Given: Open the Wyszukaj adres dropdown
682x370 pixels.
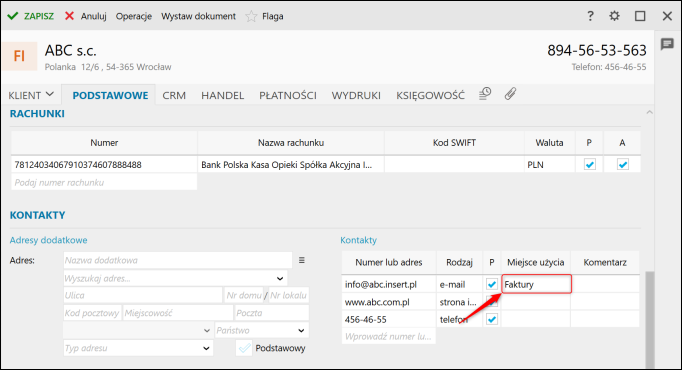Looking at the screenshot, I should point(280,278).
